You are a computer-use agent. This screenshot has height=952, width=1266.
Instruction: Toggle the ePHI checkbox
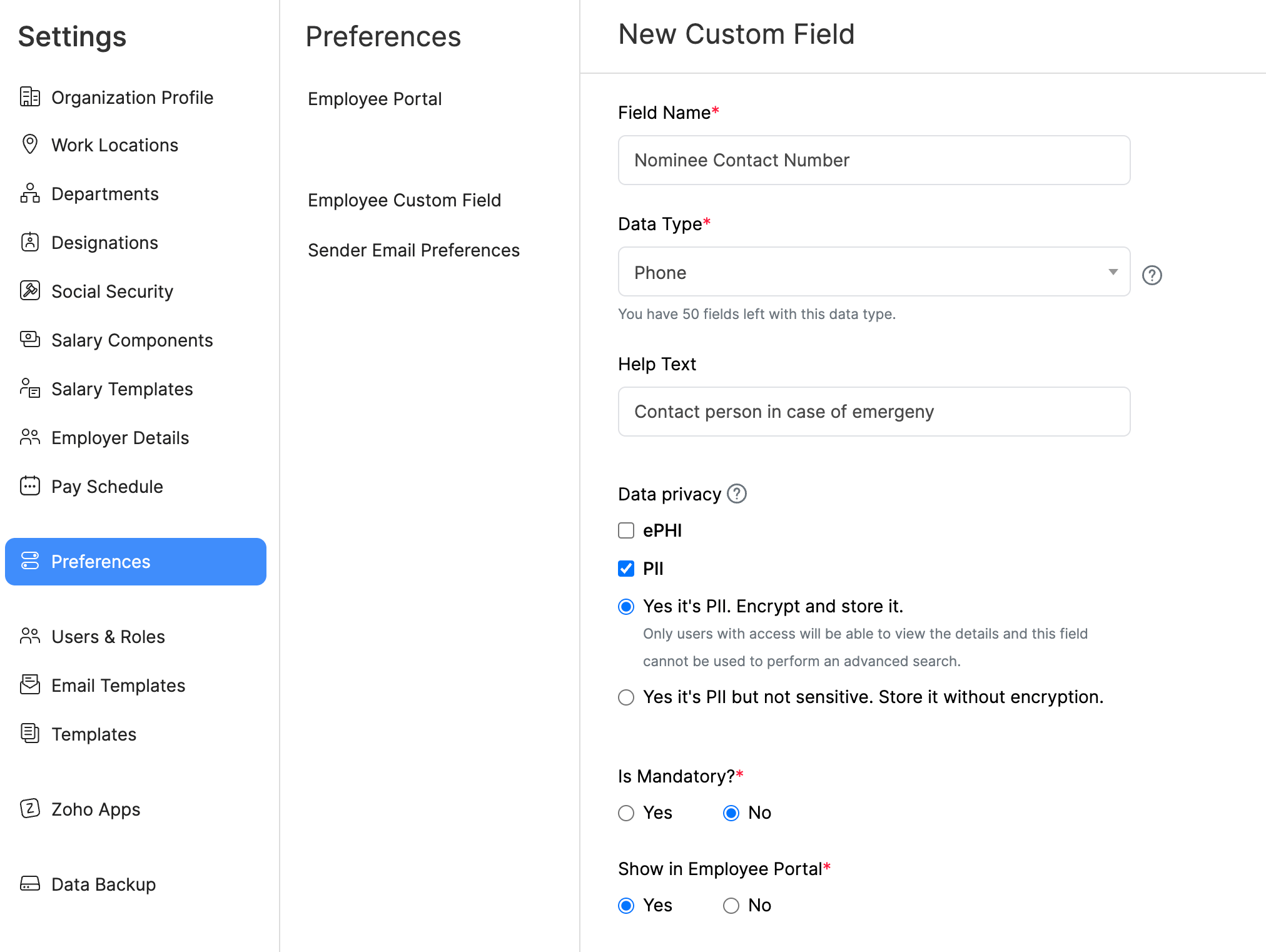click(x=626, y=530)
